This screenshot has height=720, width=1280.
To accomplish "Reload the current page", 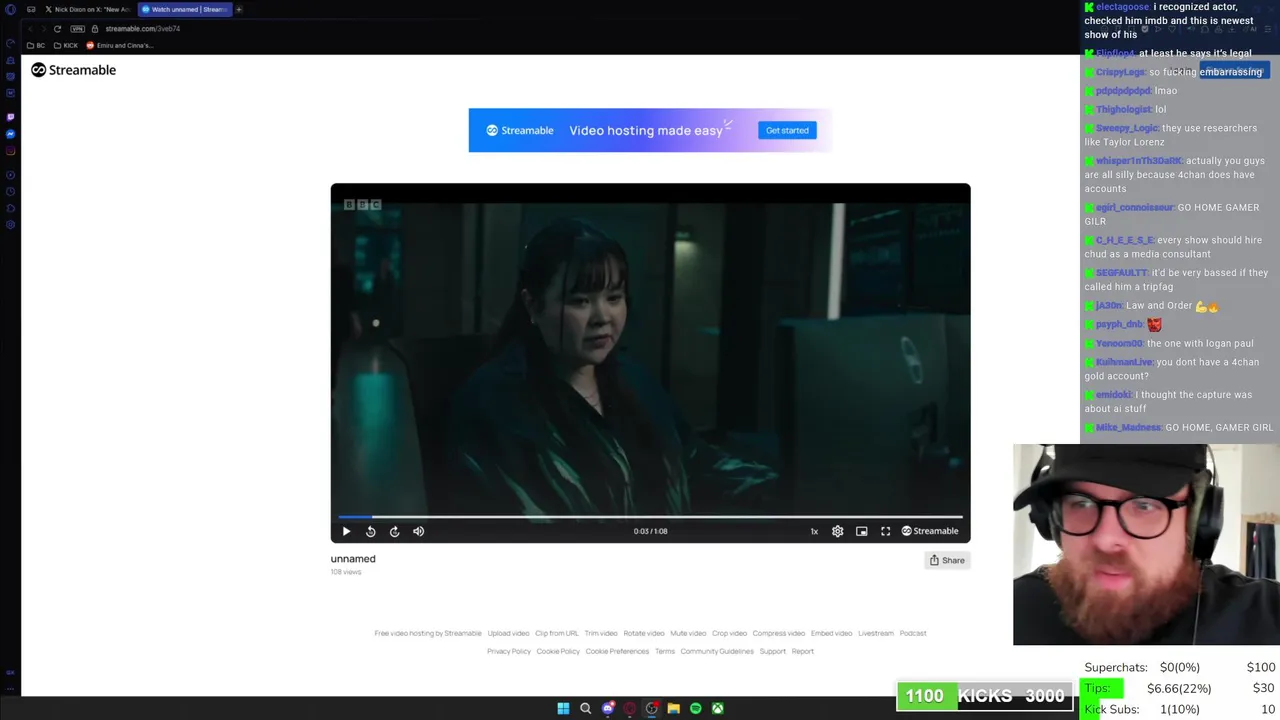I will (x=57, y=29).
